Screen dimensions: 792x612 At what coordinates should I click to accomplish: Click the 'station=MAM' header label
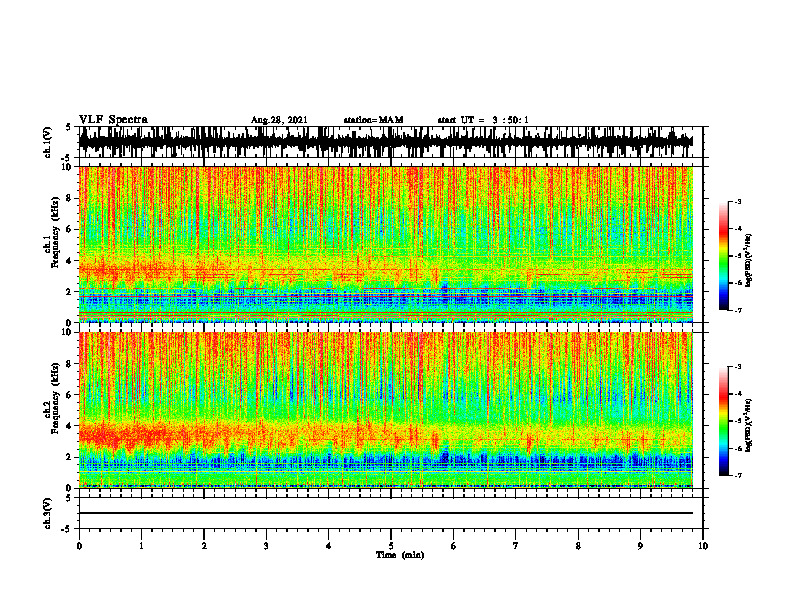[x=374, y=120]
